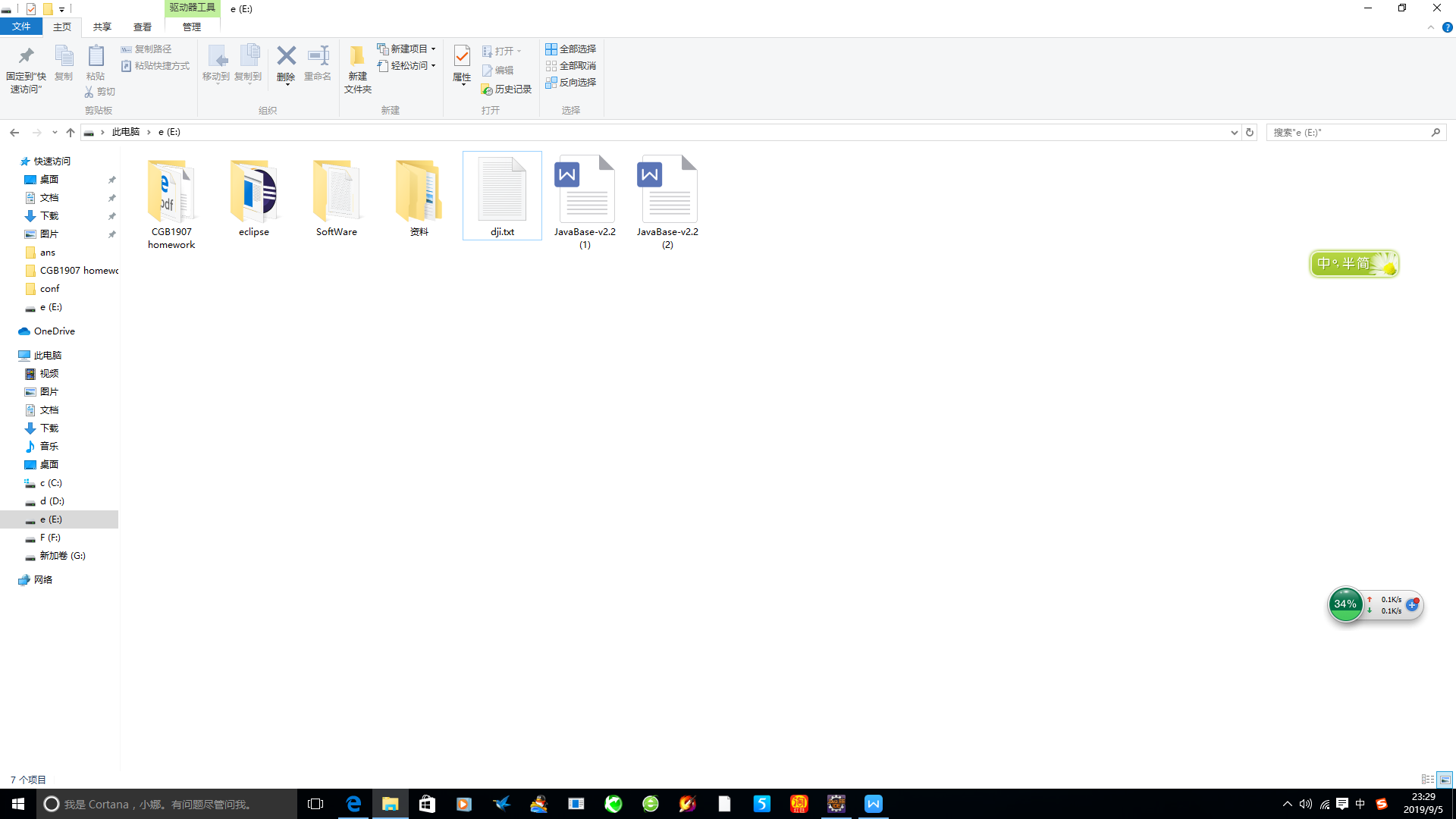The width and height of the screenshot is (1456, 819).
Task: Select the JavaBase-v2.2 (2) document
Action: click(x=667, y=202)
